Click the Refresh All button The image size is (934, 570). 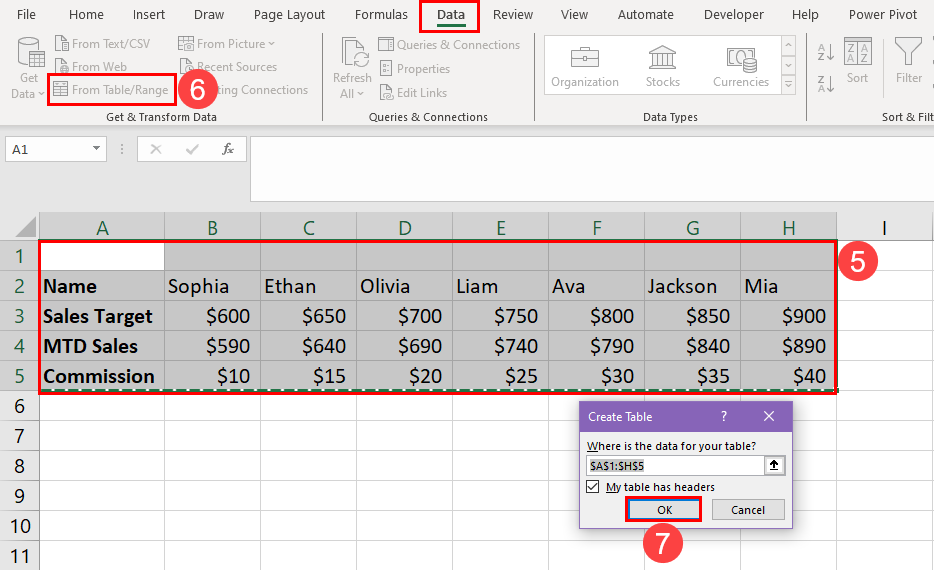click(x=352, y=68)
